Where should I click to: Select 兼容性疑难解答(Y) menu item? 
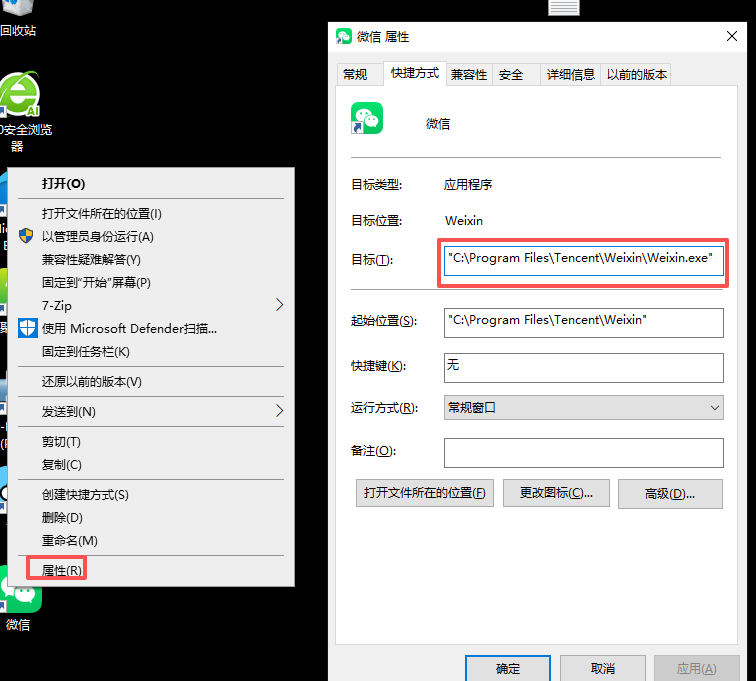[x=151, y=260]
